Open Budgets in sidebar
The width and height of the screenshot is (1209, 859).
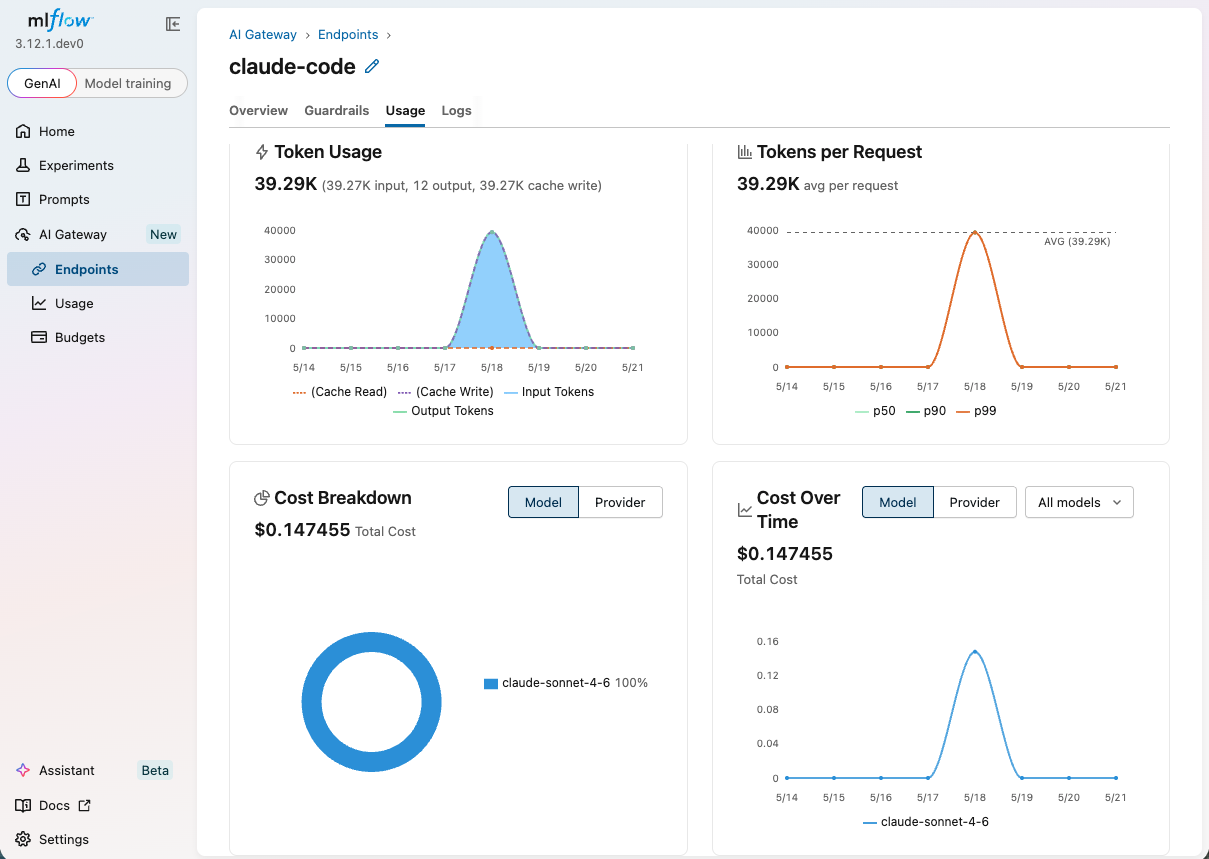coord(98,337)
